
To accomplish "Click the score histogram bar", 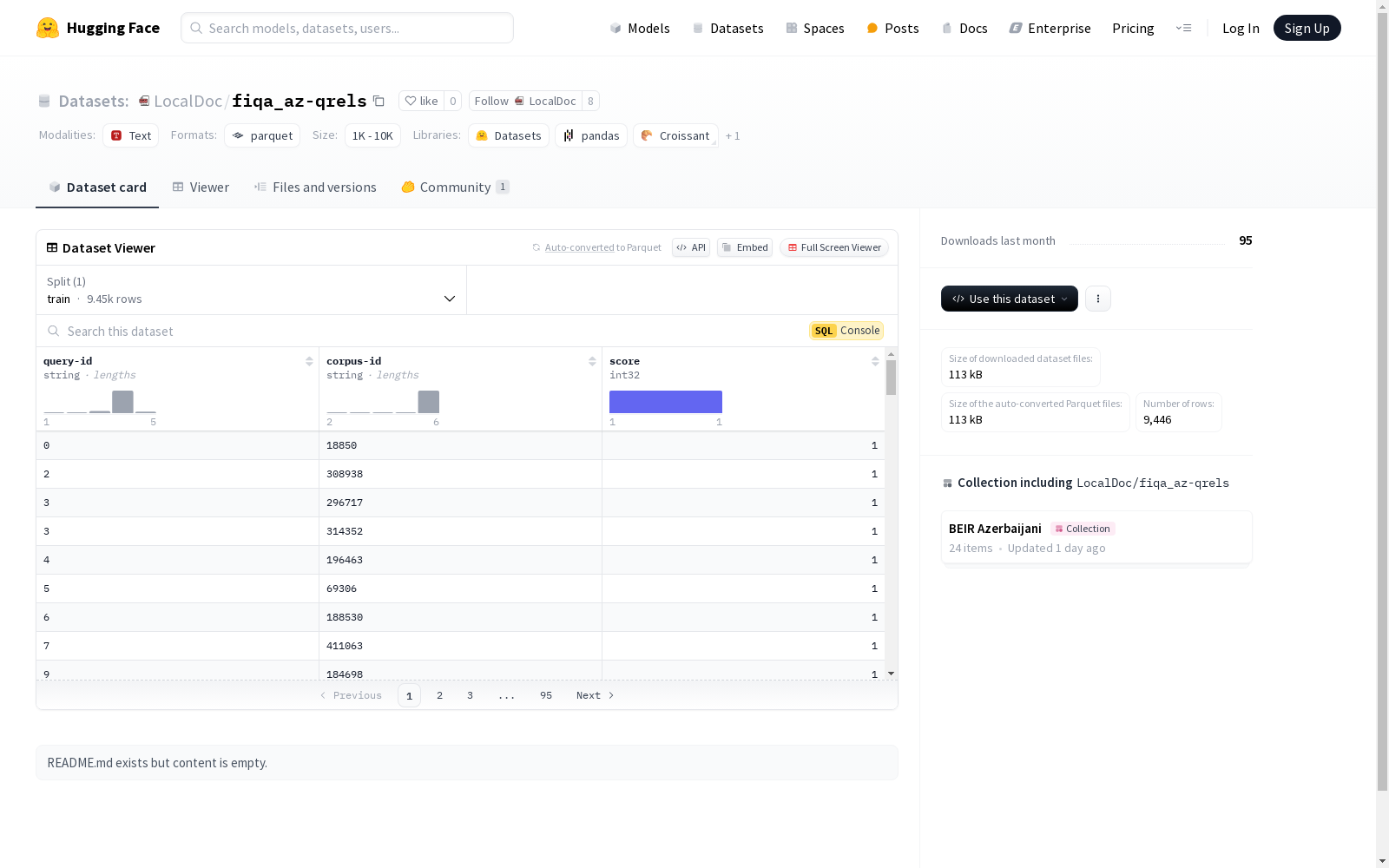I will pyautogui.click(x=666, y=402).
